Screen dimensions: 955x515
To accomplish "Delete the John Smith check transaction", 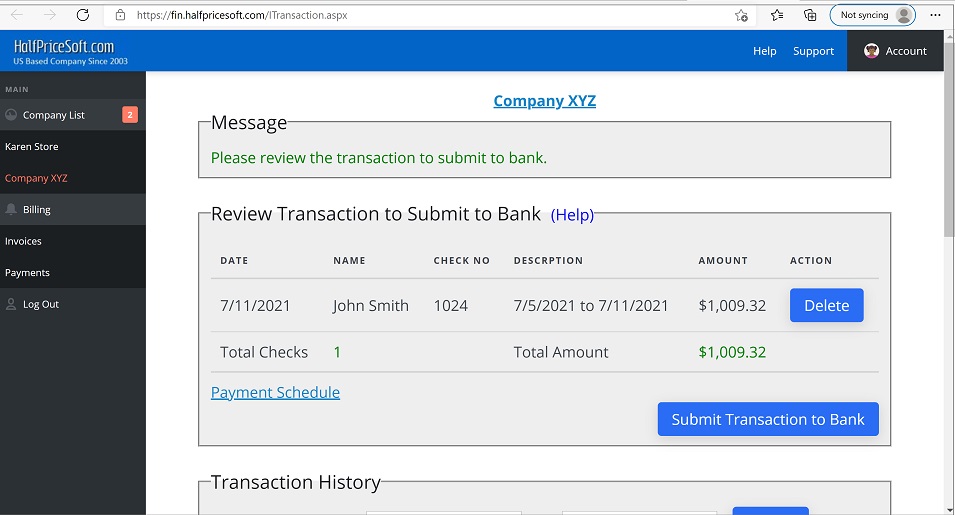I will click(826, 306).
